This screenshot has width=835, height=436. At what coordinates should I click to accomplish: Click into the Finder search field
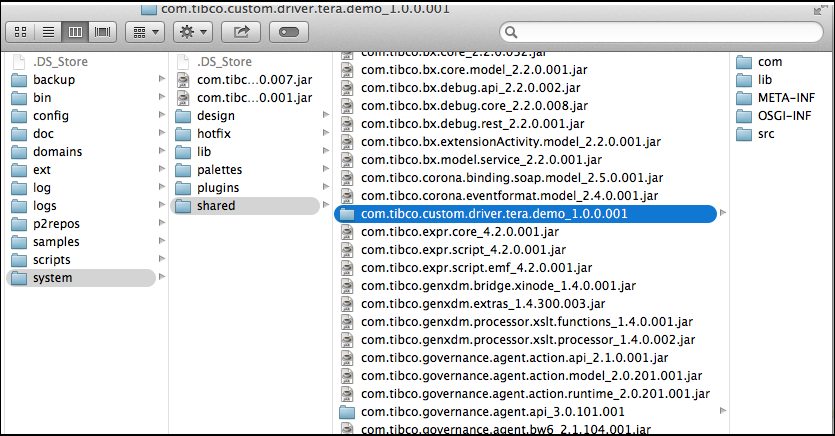661,32
